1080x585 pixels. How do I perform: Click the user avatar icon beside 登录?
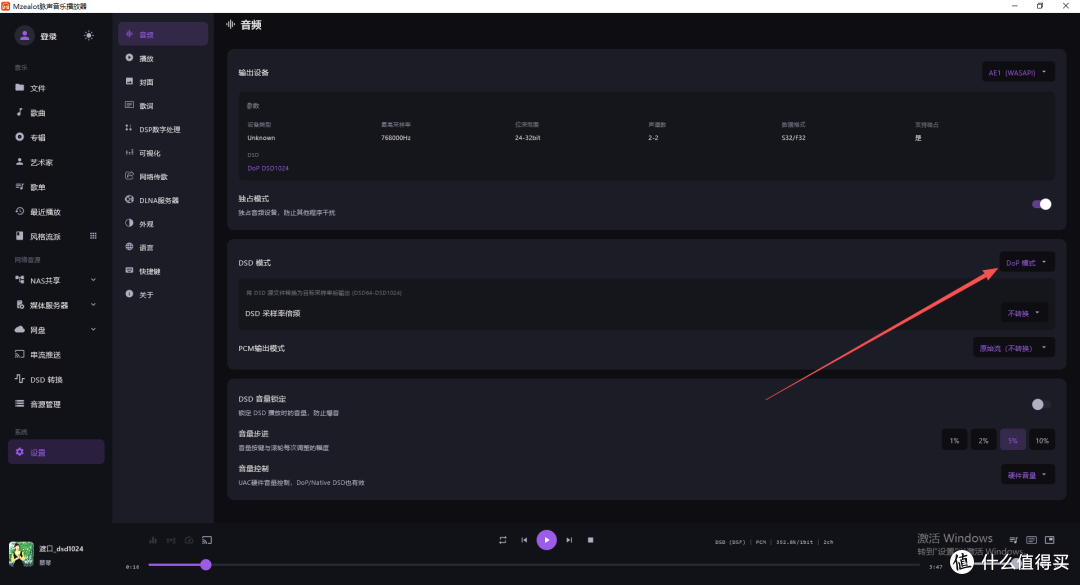pos(25,36)
